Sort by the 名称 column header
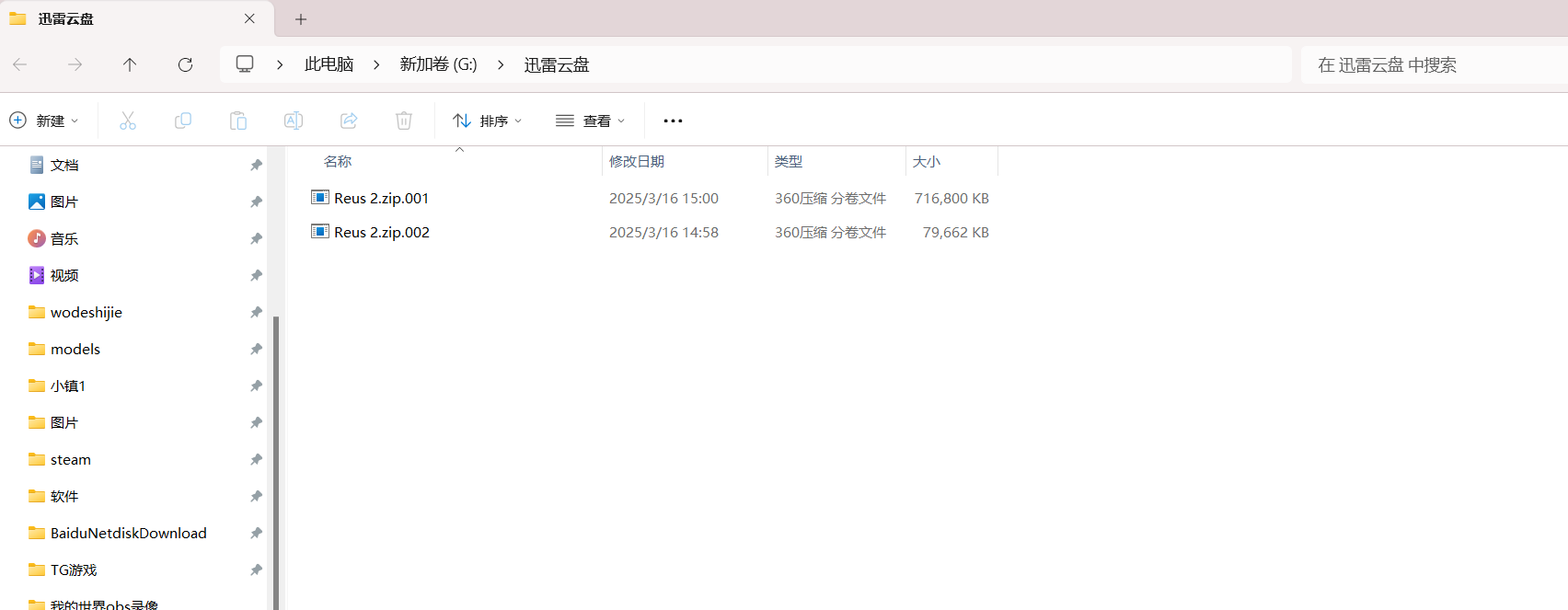Screen dimensions: 1568x610 338,161
